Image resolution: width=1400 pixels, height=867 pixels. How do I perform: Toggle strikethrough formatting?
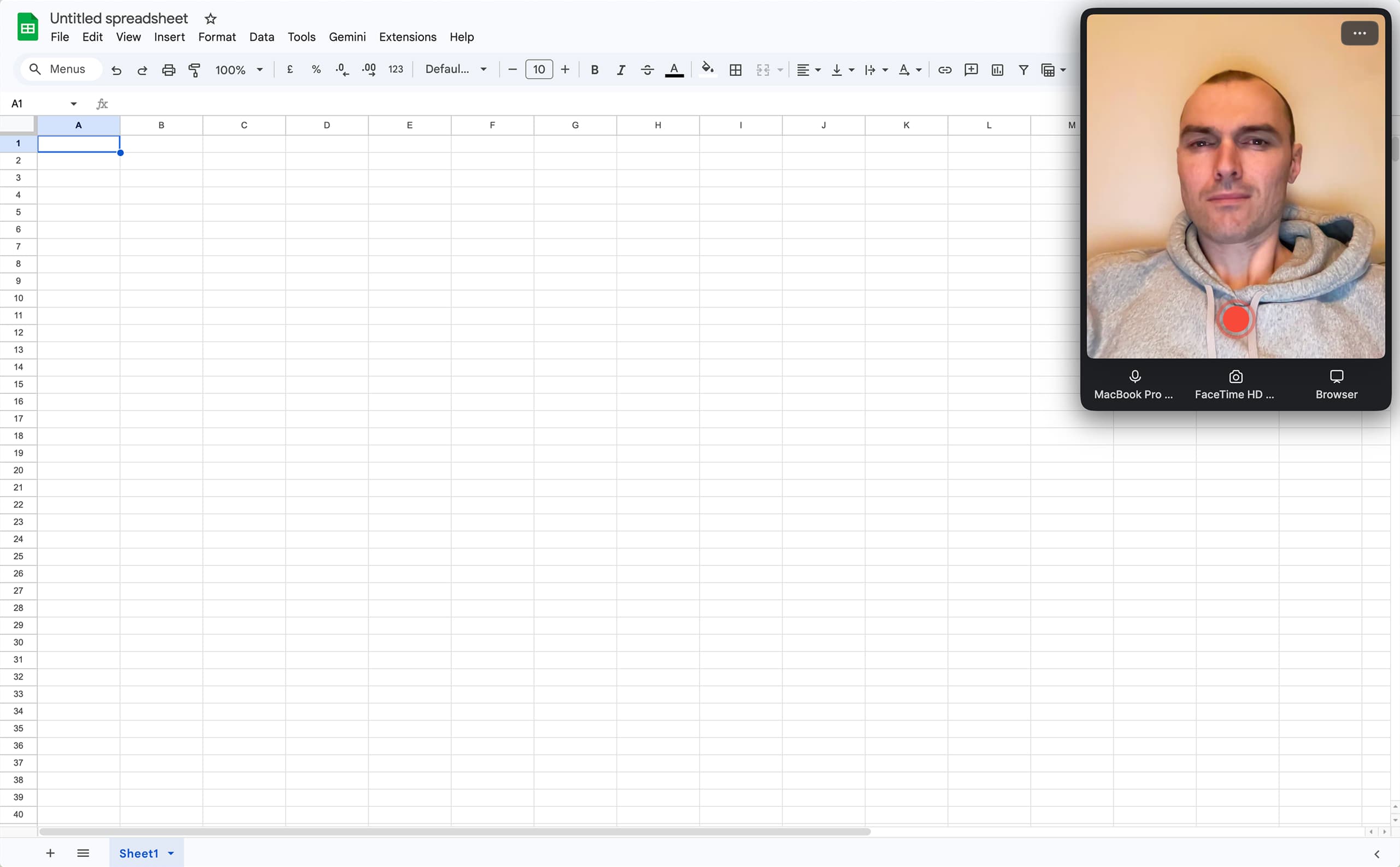click(x=648, y=70)
